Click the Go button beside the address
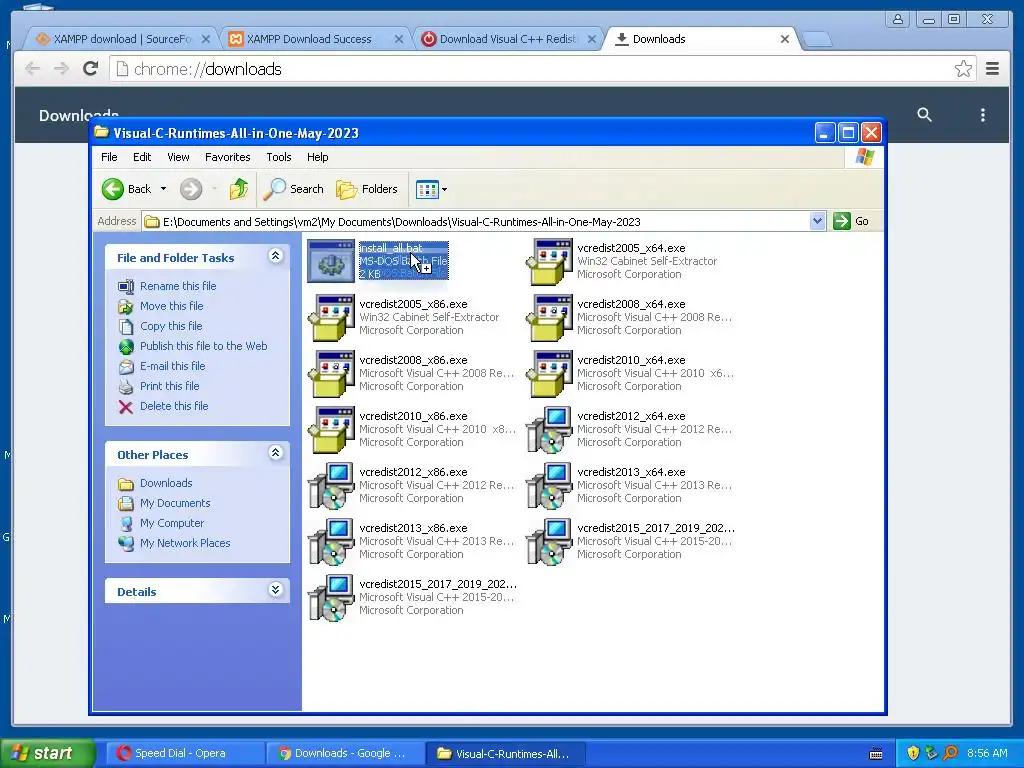Image resolution: width=1024 pixels, height=768 pixels. click(851, 221)
